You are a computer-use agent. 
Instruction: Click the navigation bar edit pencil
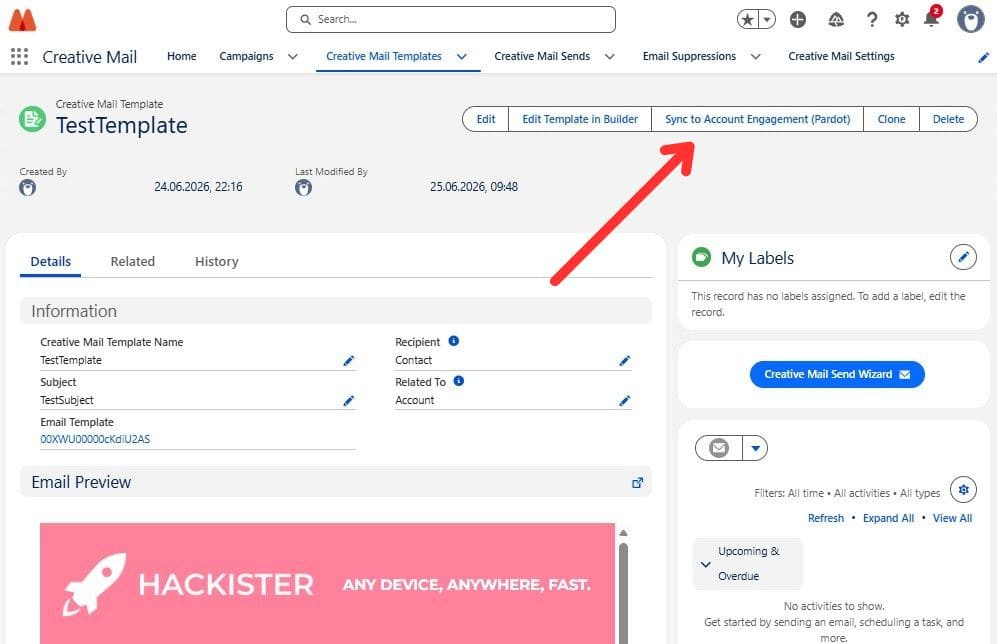[x=983, y=58]
